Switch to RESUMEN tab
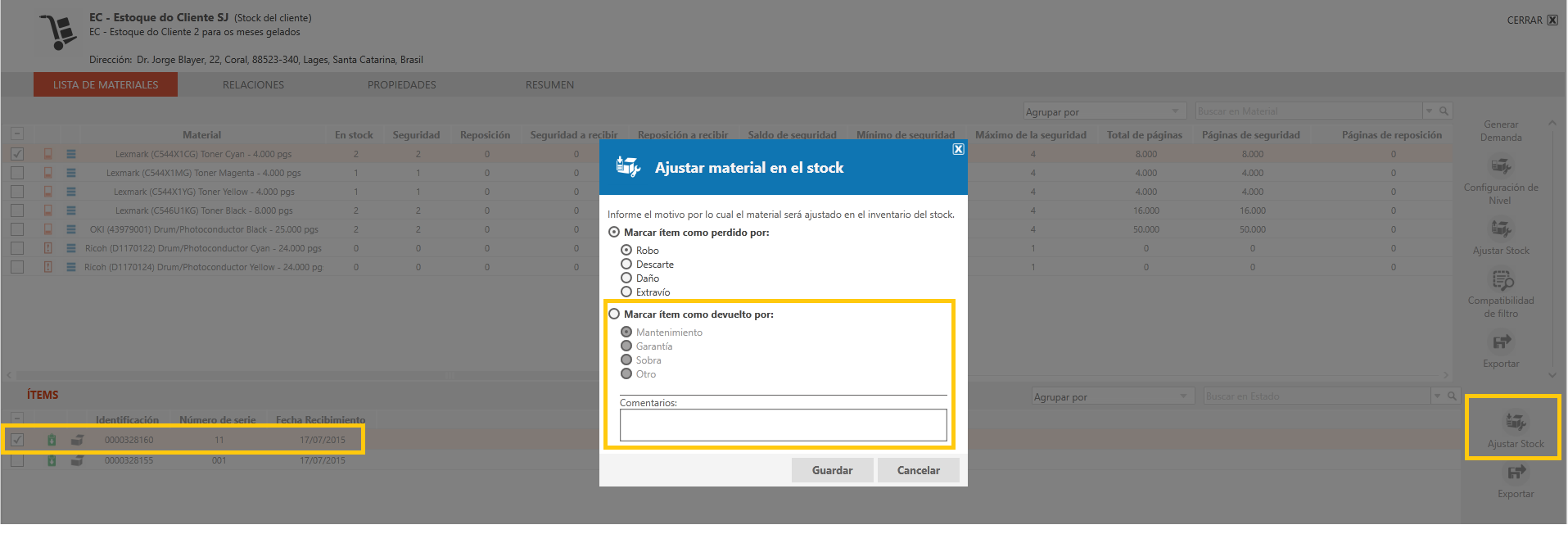 click(x=549, y=84)
